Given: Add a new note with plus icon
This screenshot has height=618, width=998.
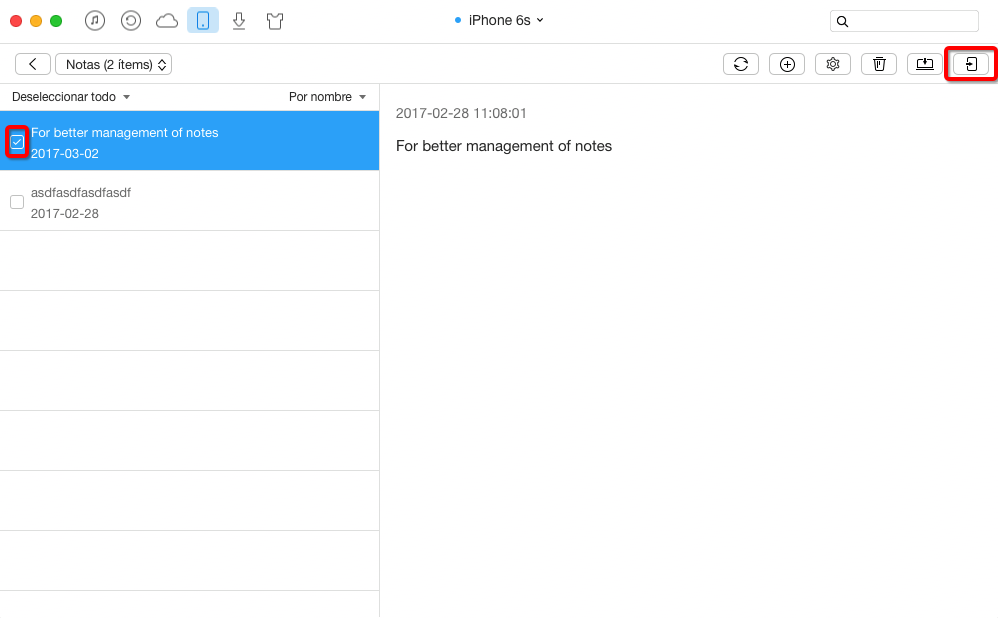Looking at the screenshot, I should (x=787, y=64).
